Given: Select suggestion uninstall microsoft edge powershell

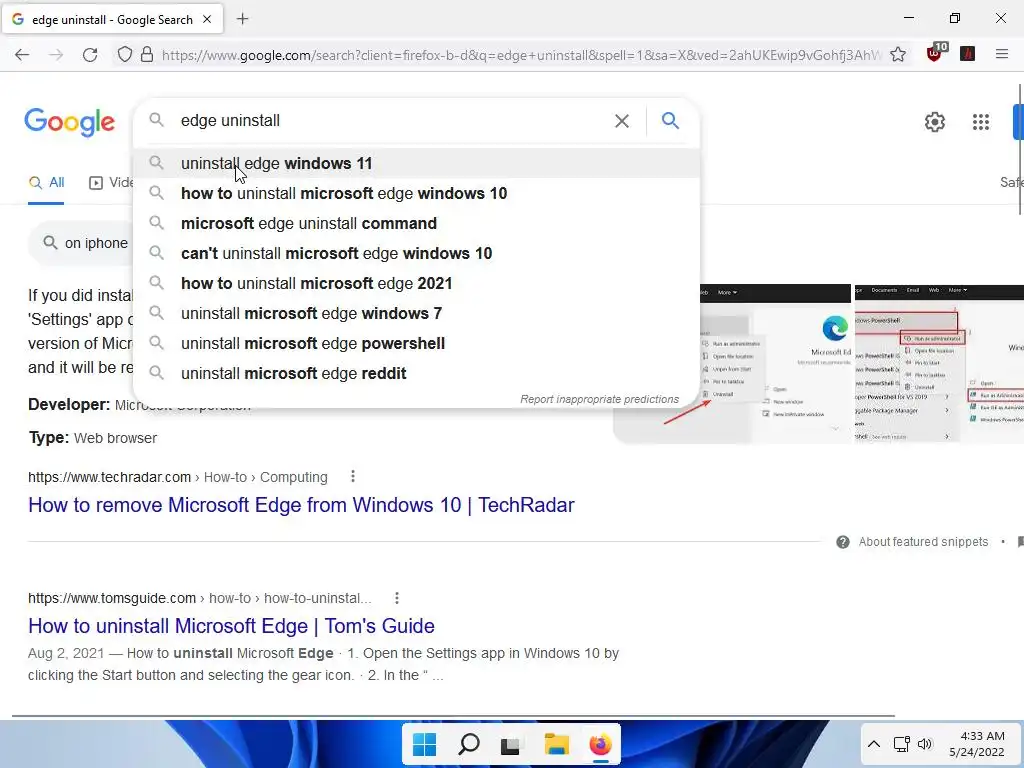Looking at the screenshot, I should tap(417, 344).
